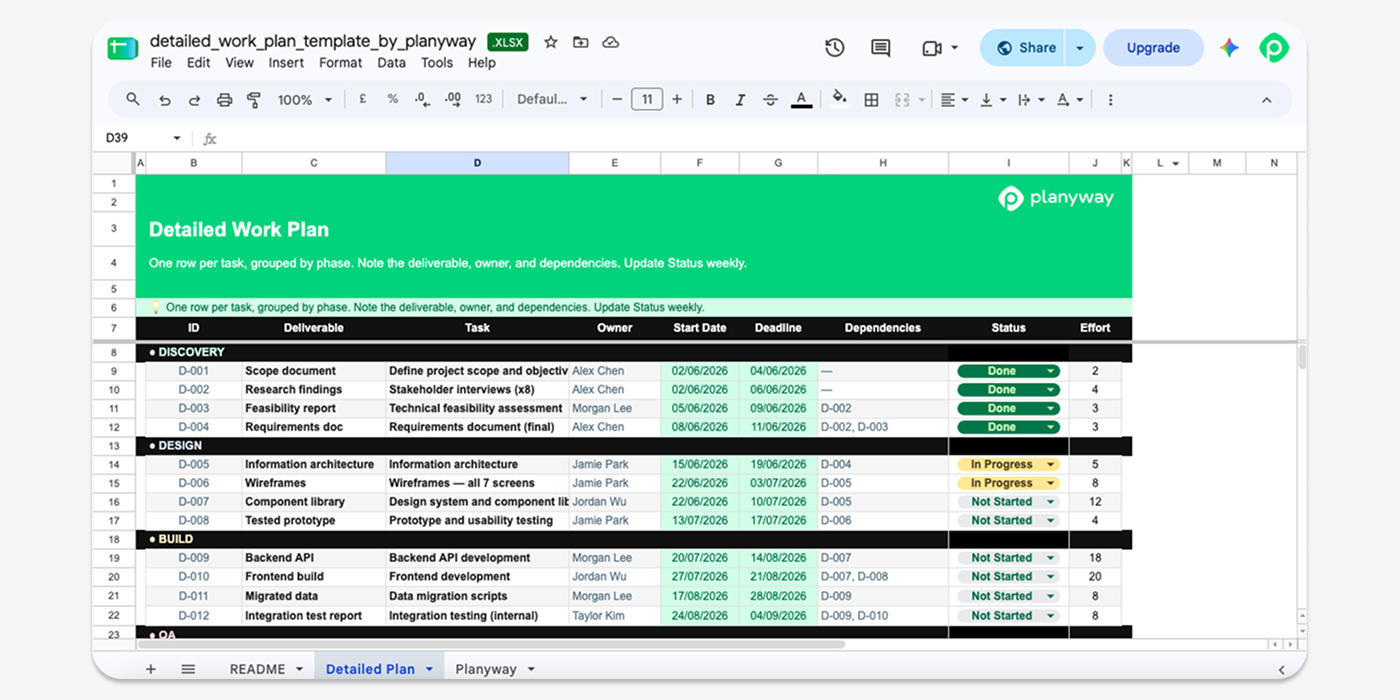
Task: Open the fill color picker
Action: (x=840, y=98)
